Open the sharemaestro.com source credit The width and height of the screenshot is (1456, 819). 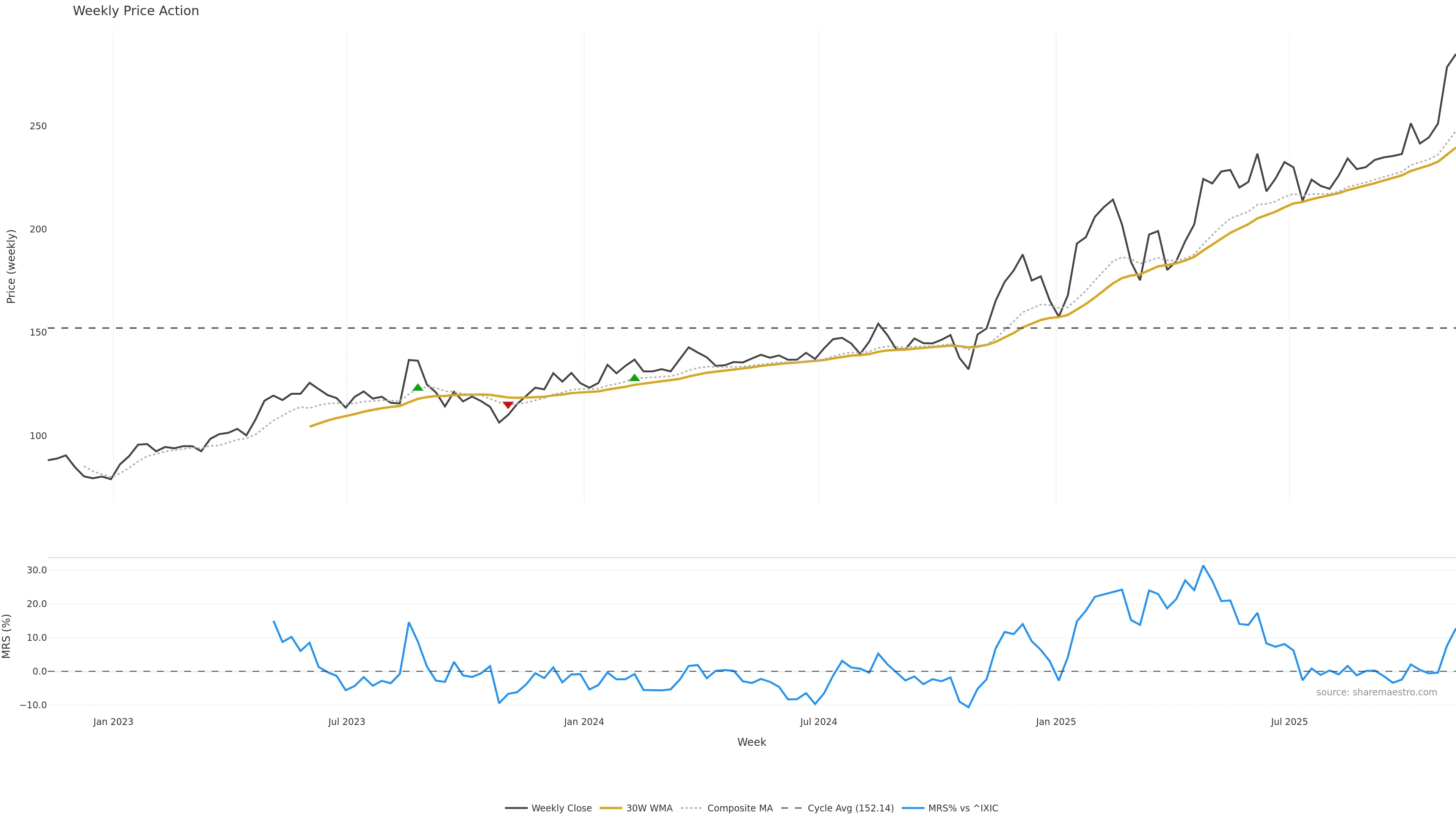[1376, 692]
